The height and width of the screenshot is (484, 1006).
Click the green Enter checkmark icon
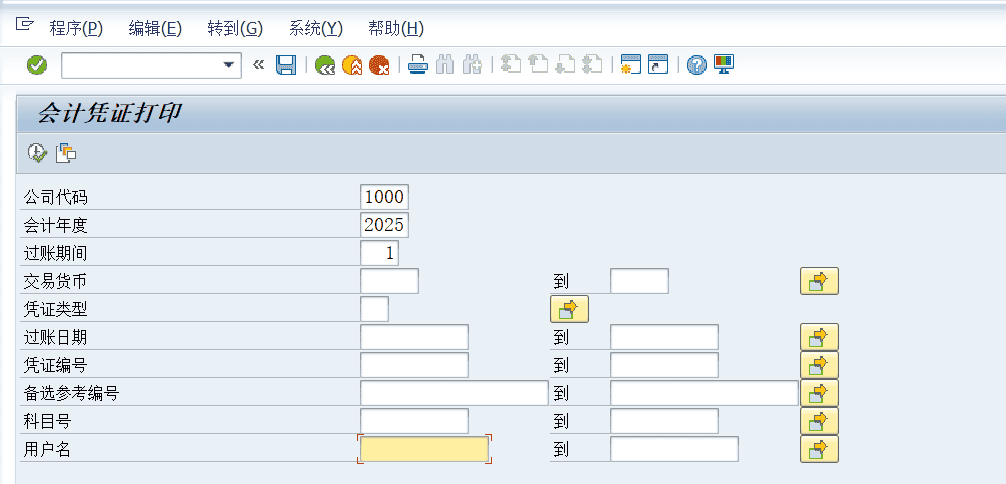37,65
